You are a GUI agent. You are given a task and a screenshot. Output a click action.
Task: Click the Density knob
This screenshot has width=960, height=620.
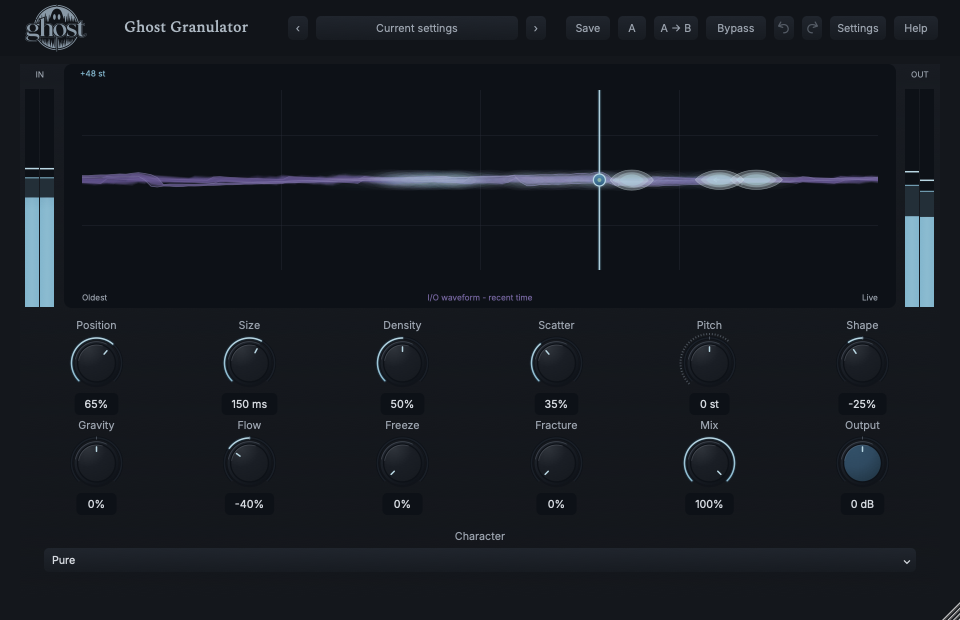point(402,362)
